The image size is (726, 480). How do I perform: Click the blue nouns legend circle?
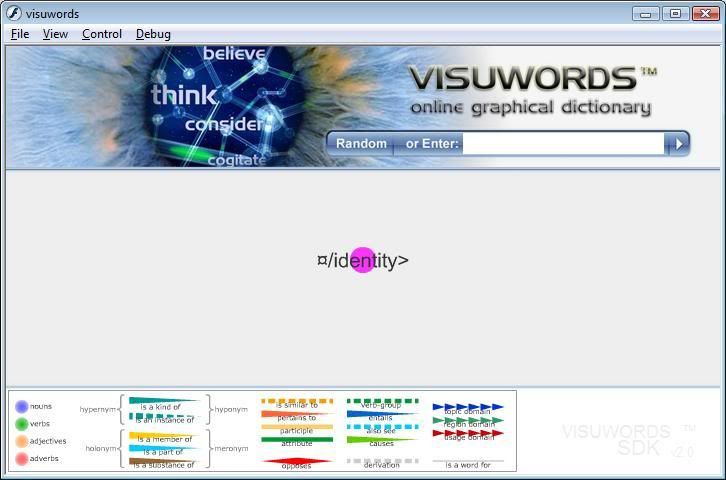click(21, 406)
